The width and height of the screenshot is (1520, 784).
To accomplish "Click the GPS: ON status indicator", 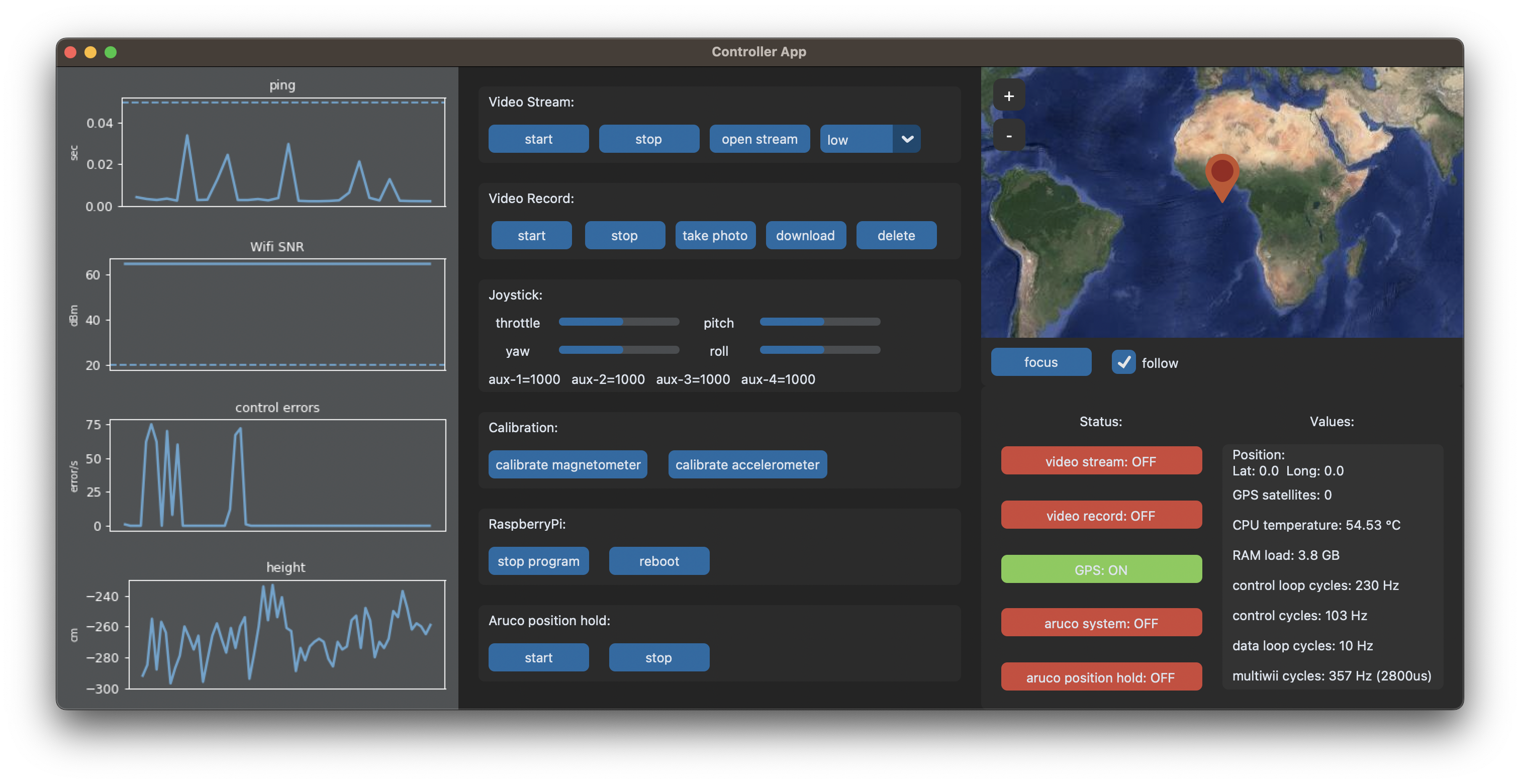I will click(x=1100, y=570).
